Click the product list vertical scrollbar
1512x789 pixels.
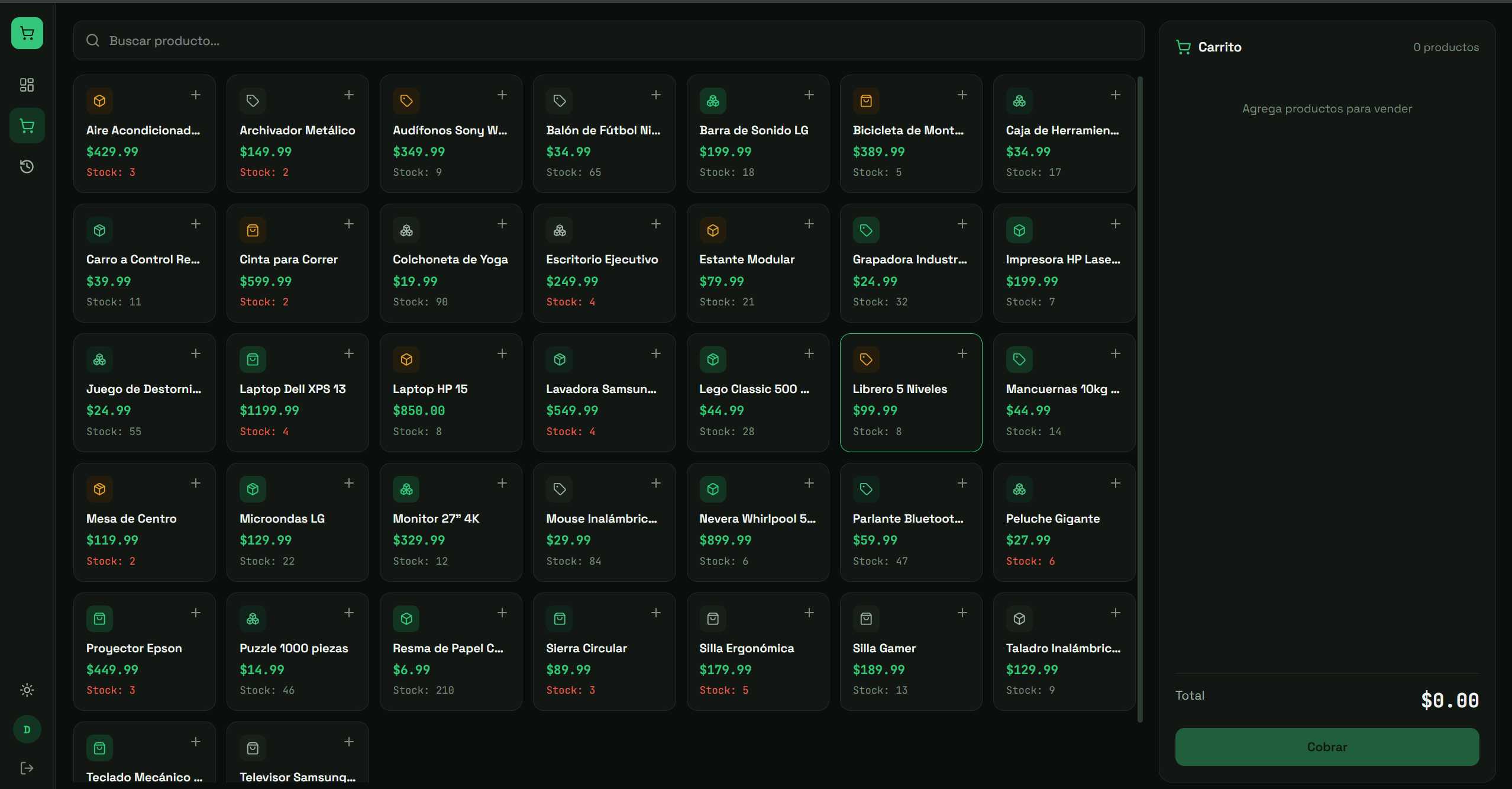pyautogui.click(x=1140, y=400)
